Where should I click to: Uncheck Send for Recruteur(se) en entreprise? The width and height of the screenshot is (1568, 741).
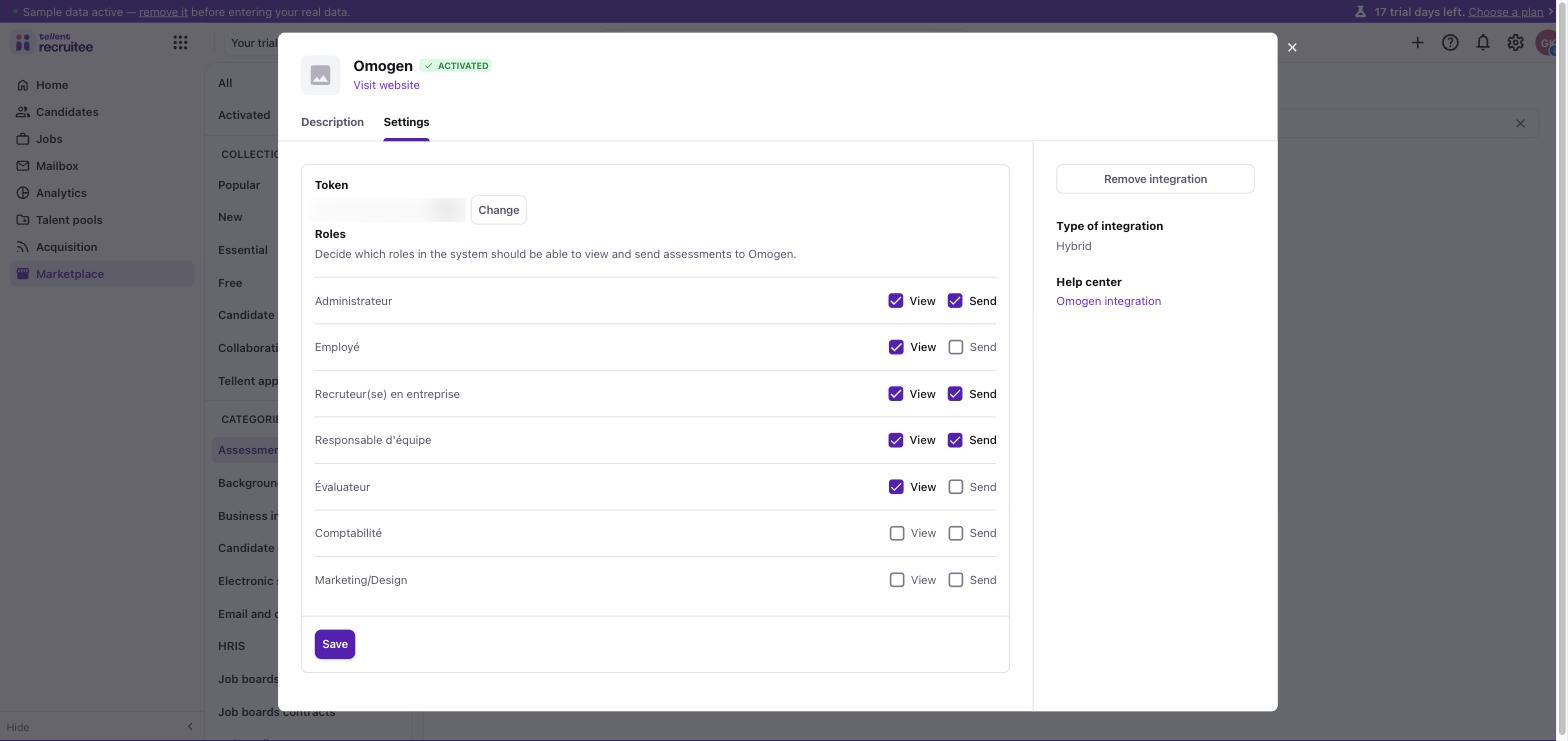(955, 394)
